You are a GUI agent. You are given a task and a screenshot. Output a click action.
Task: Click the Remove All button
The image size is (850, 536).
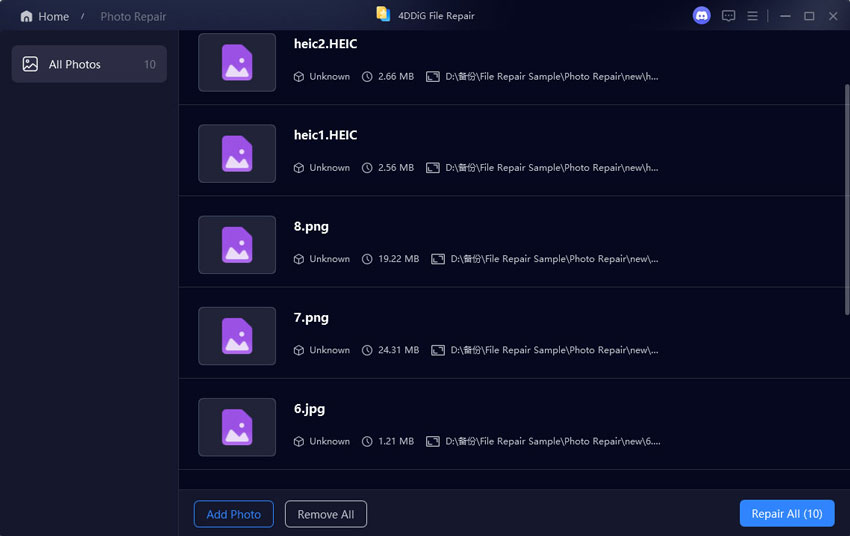[x=326, y=514]
